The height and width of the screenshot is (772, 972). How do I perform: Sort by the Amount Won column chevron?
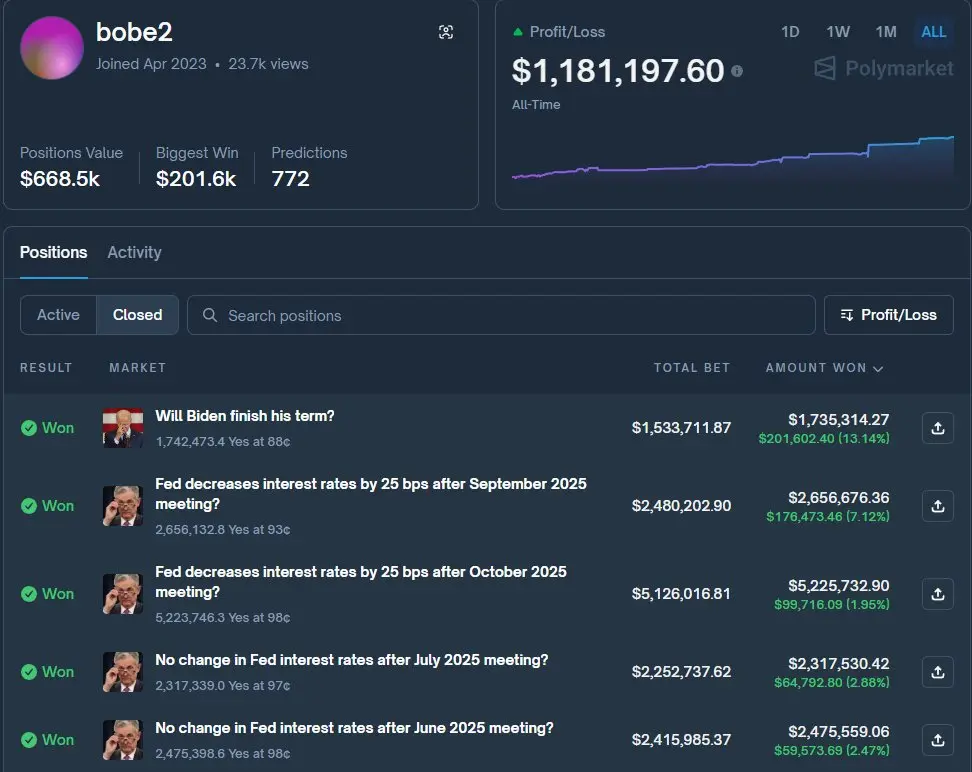(x=878, y=368)
